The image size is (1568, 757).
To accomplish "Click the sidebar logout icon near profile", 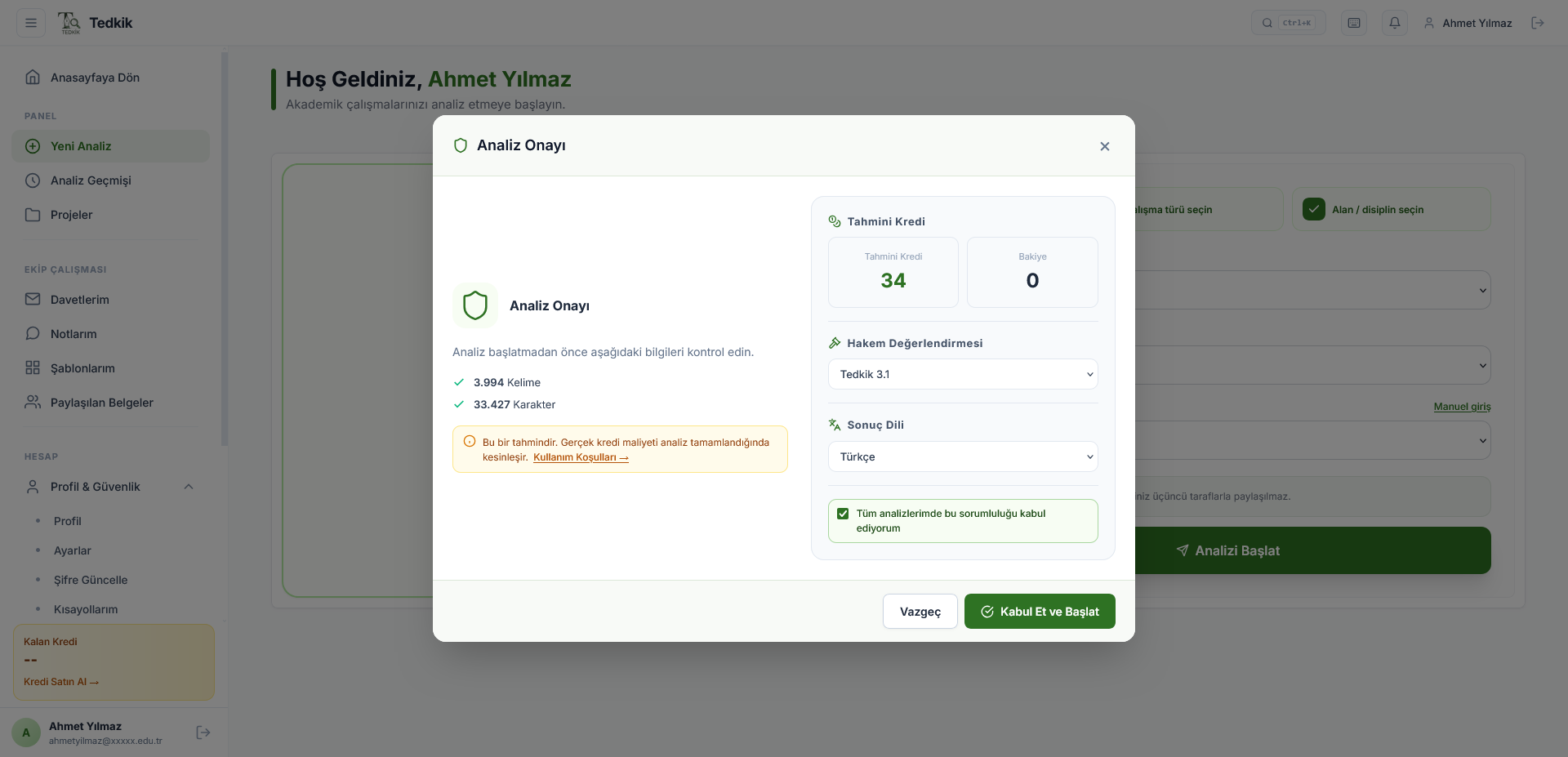I will tap(203, 733).
